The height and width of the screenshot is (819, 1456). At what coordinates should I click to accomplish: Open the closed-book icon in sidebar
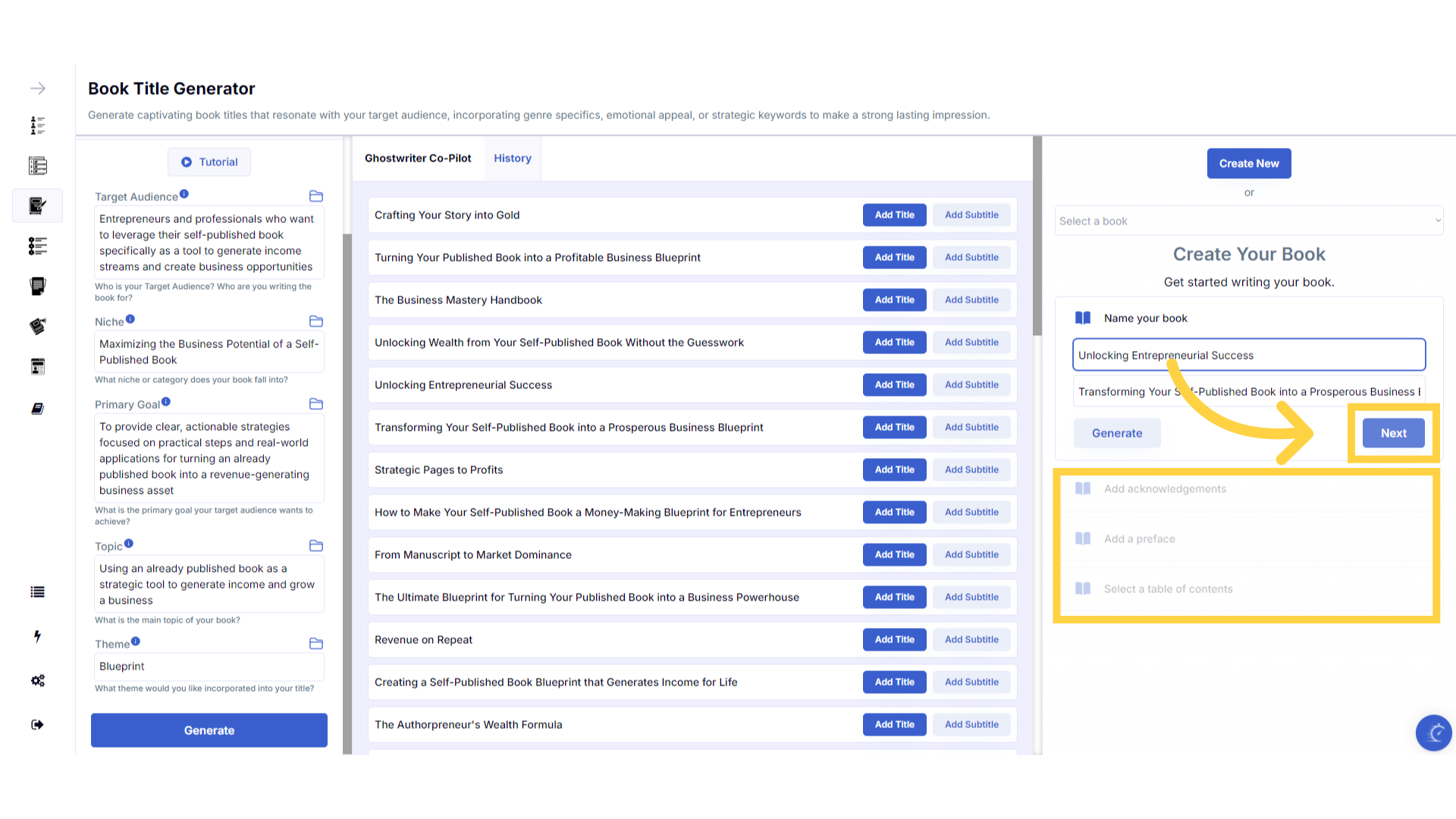click(37, 409)
